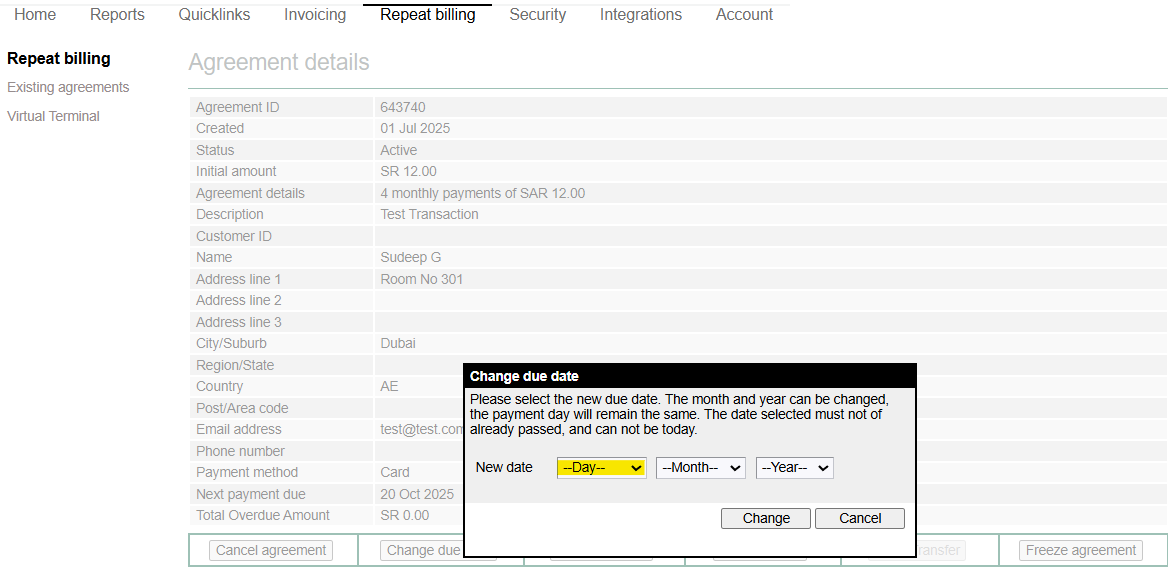Screen dimensions: 1172x571
Task: Click the Address line 2 label
Action: coord(238,300)
